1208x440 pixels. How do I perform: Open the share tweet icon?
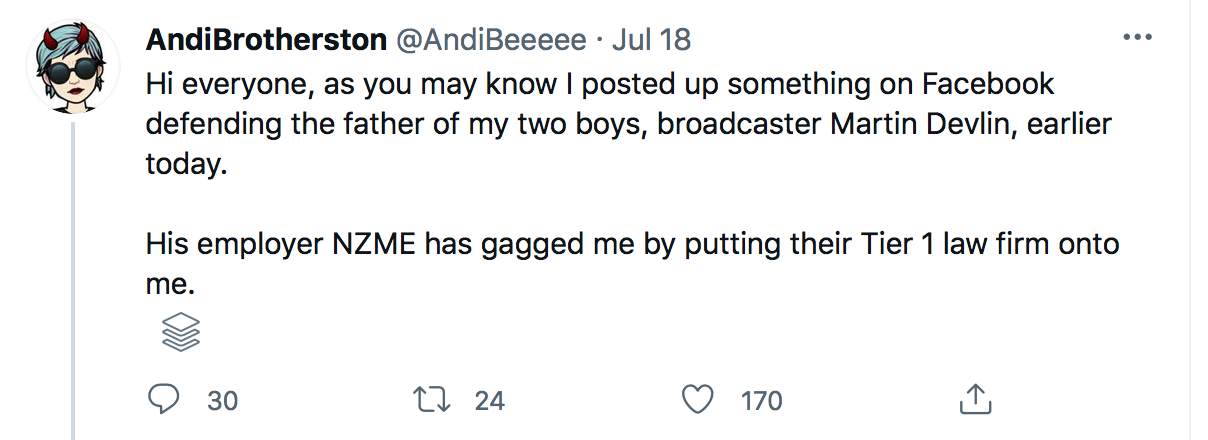coord(973,400)
